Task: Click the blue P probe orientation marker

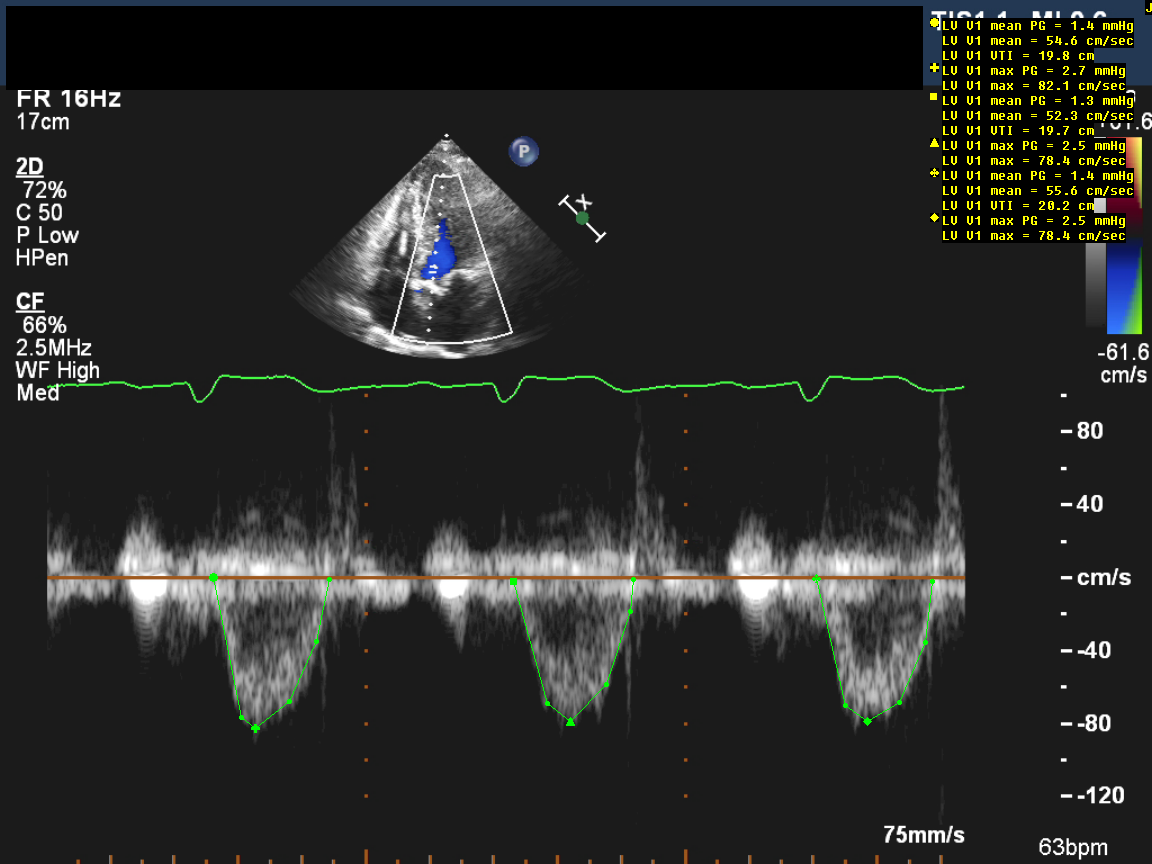Action: (x=523, y=152)
